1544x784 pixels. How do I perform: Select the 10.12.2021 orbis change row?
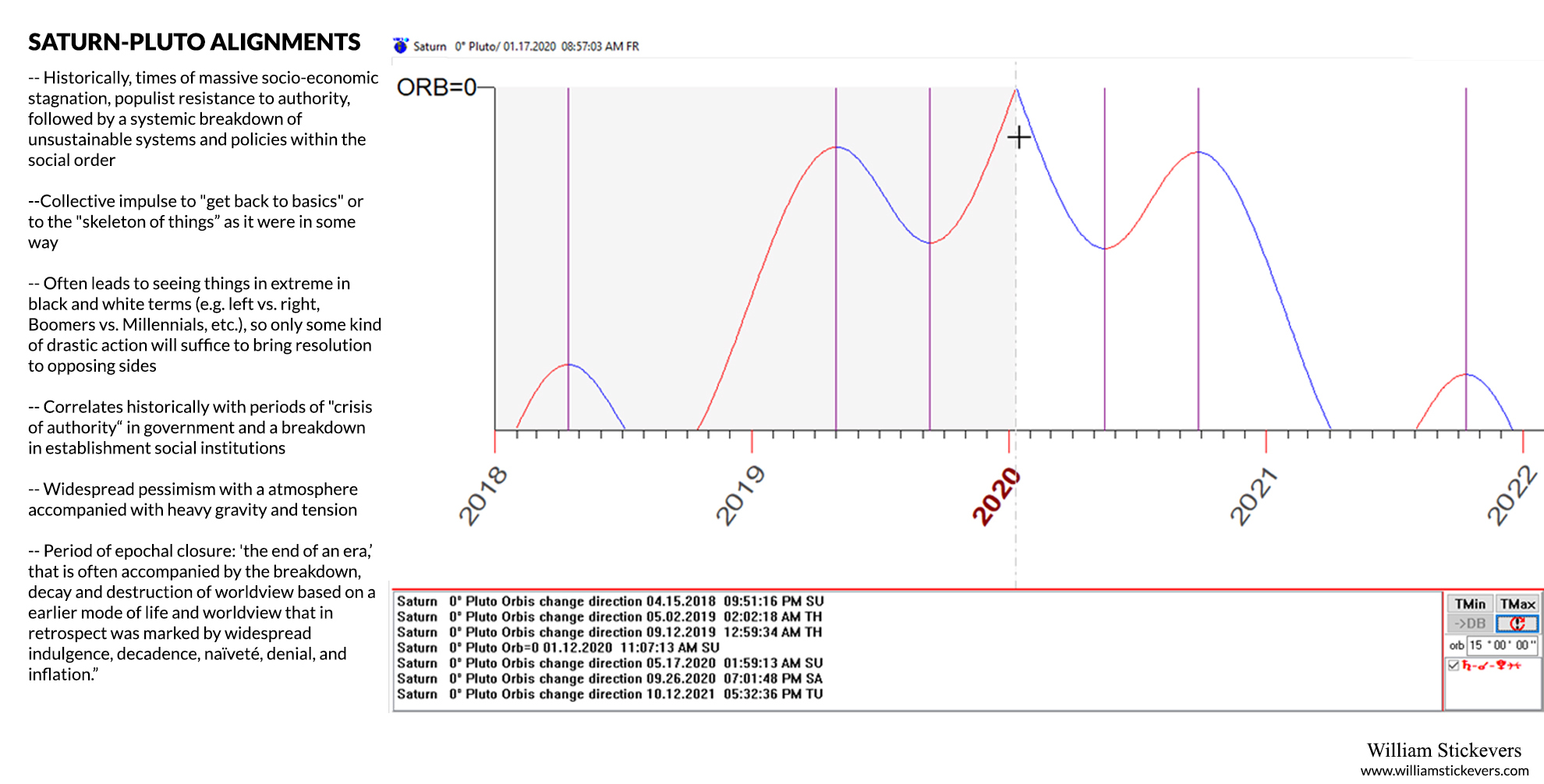(609, 694)
